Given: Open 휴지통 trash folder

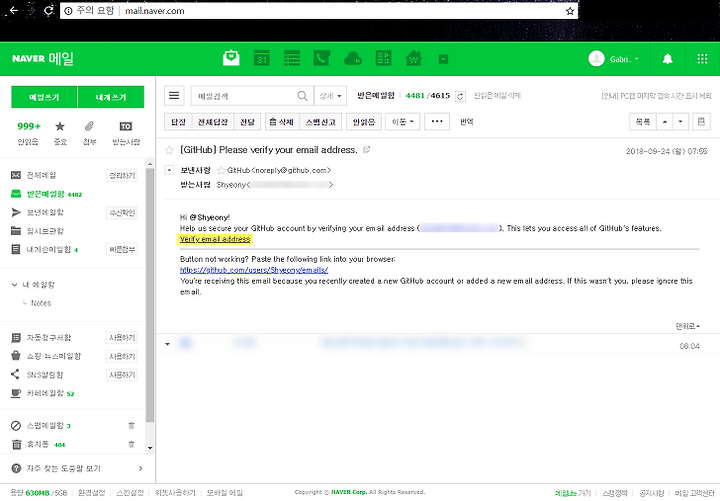Looking at the screenshot, I should tap(38, 444).
